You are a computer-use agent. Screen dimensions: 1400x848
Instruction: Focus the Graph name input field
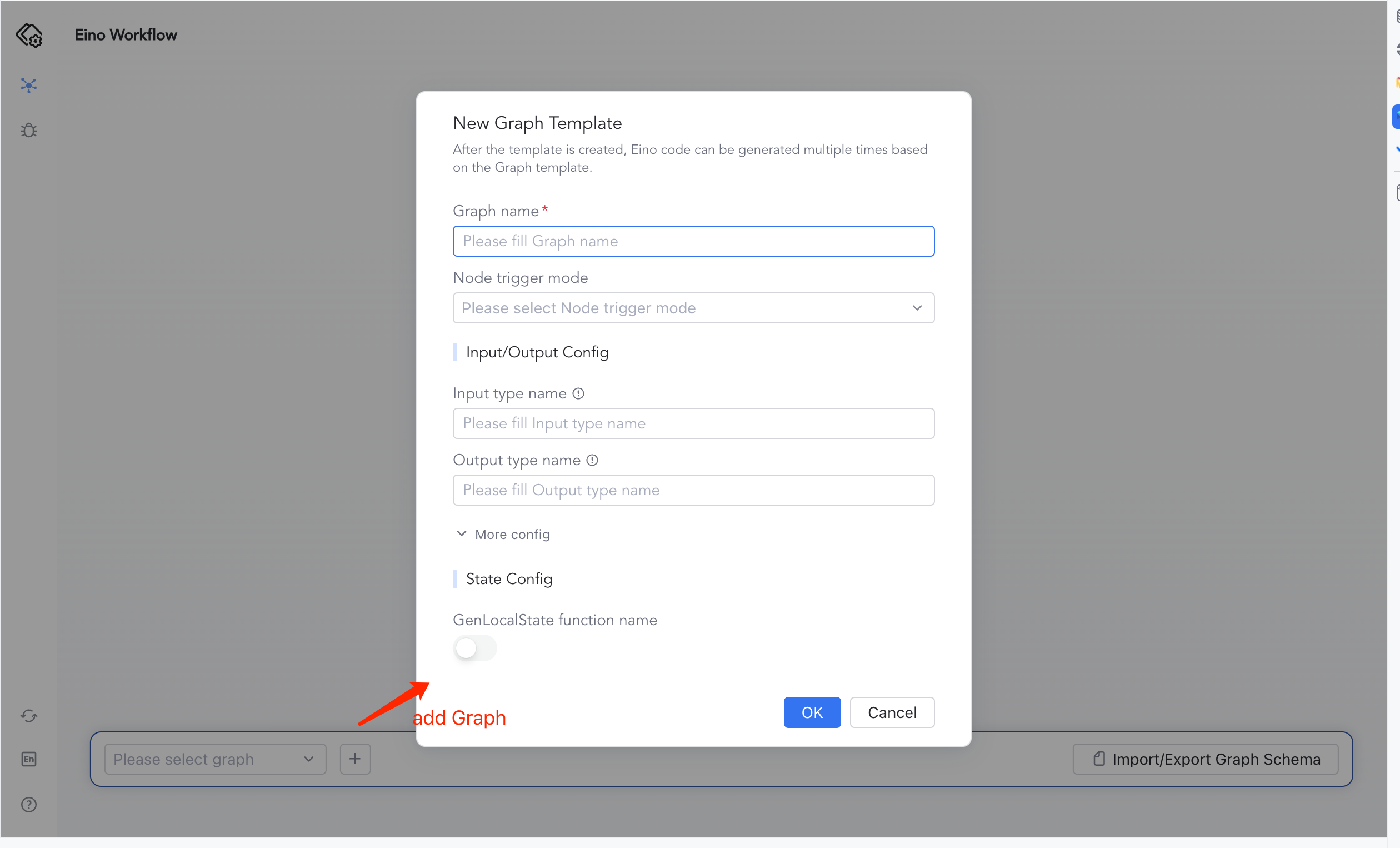click(693, 241)
